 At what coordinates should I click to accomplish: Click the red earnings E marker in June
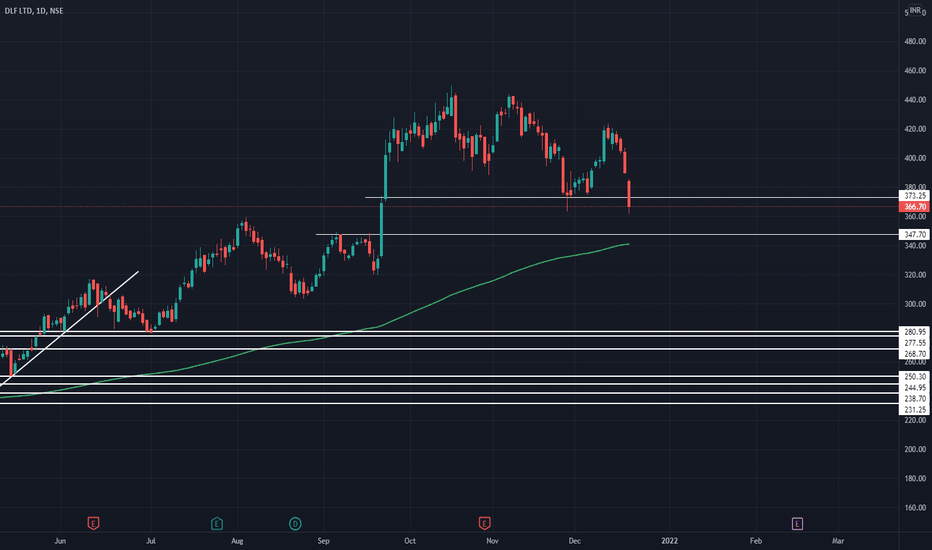click(x=93, y=523)
